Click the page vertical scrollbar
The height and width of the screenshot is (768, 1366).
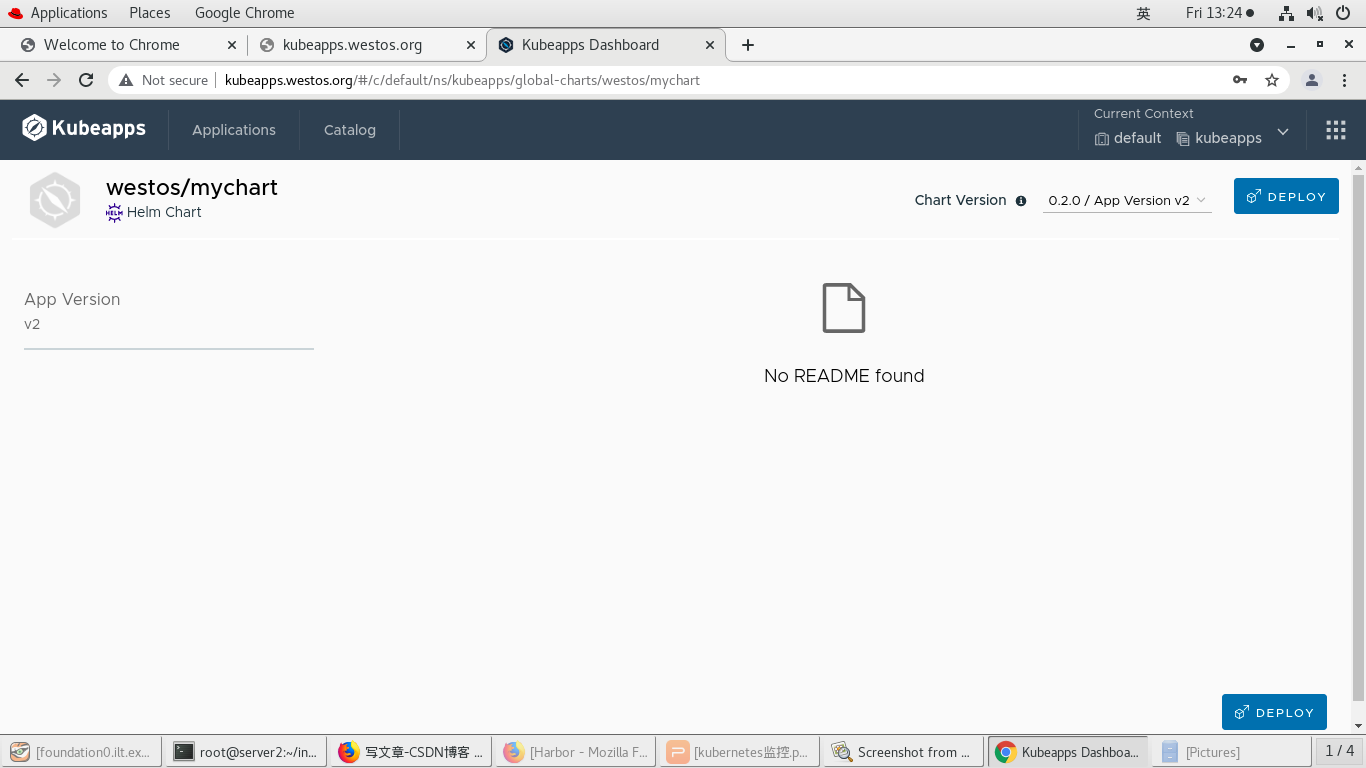[1358, 437]
